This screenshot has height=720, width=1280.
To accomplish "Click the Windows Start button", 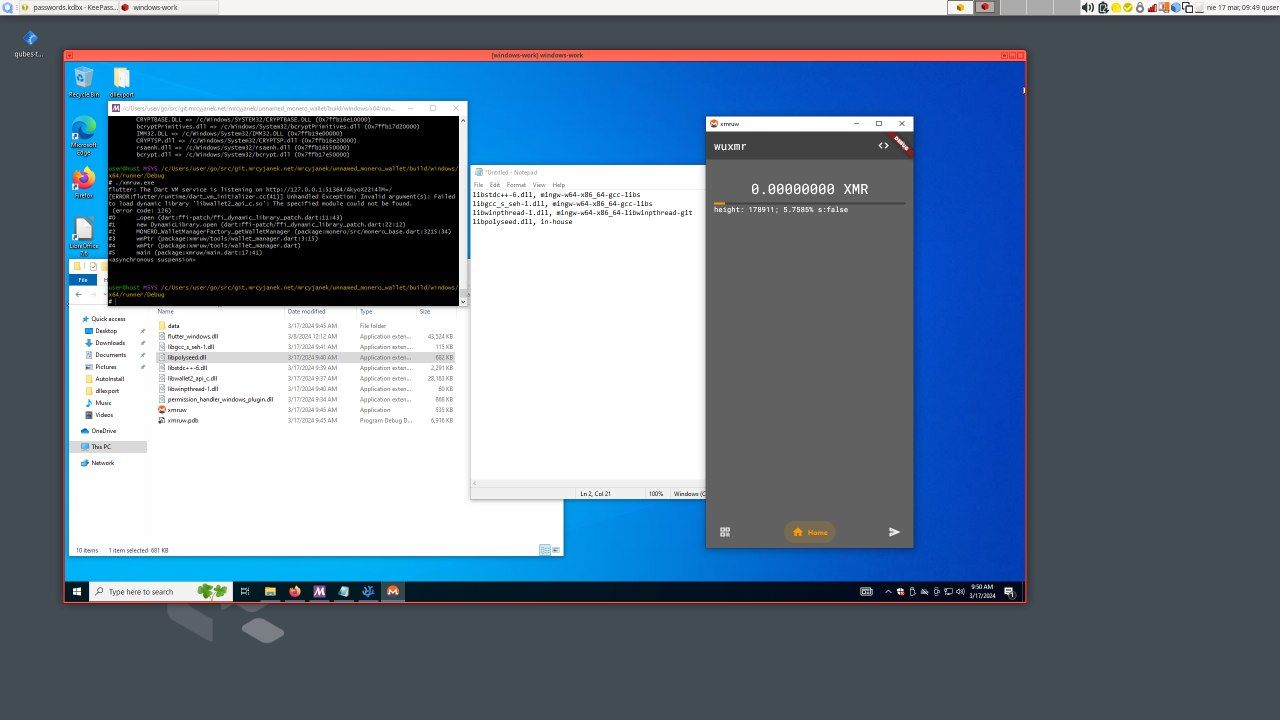I will pyautogui.click(x=76, y=591).
